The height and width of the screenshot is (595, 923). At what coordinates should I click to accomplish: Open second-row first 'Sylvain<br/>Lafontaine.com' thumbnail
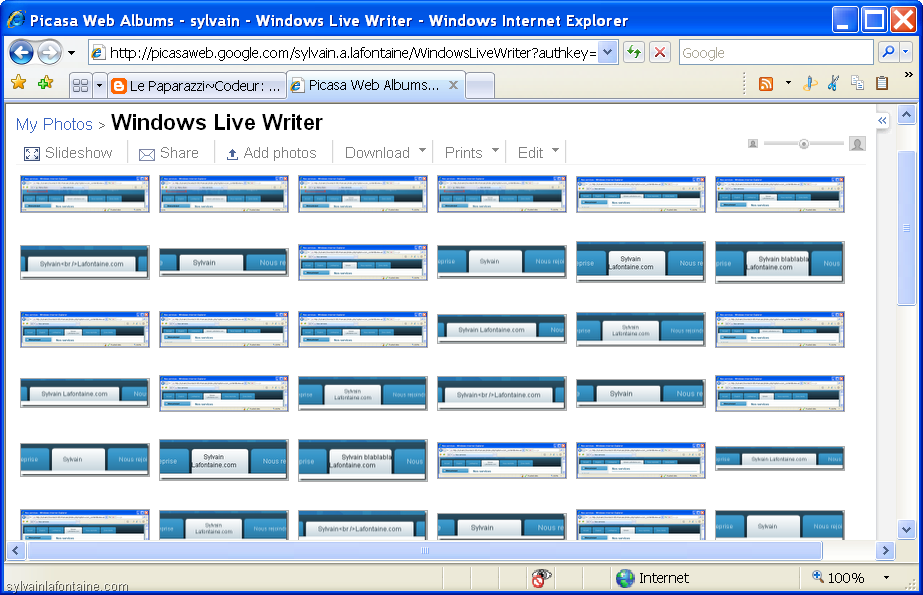tap(85, 262)
